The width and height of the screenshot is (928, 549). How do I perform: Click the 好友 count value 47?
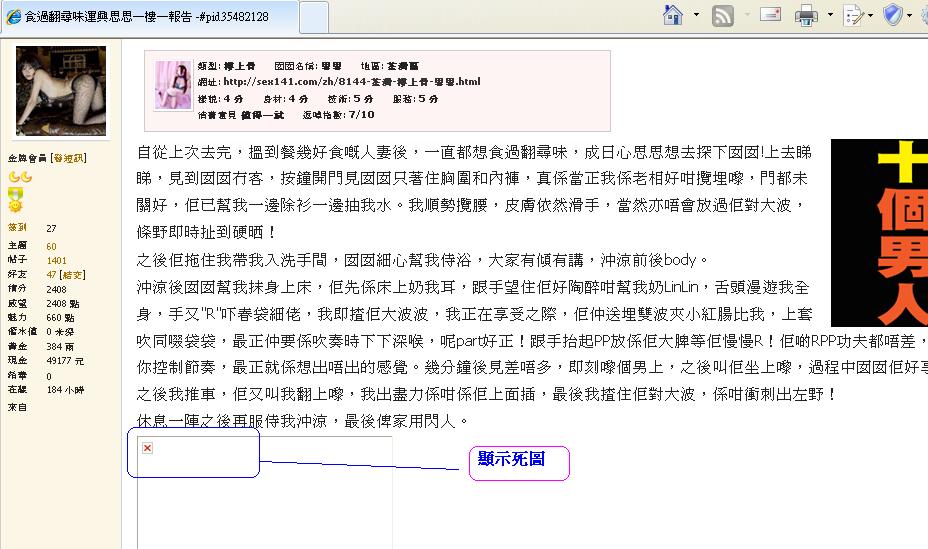[x=51, y=274]
